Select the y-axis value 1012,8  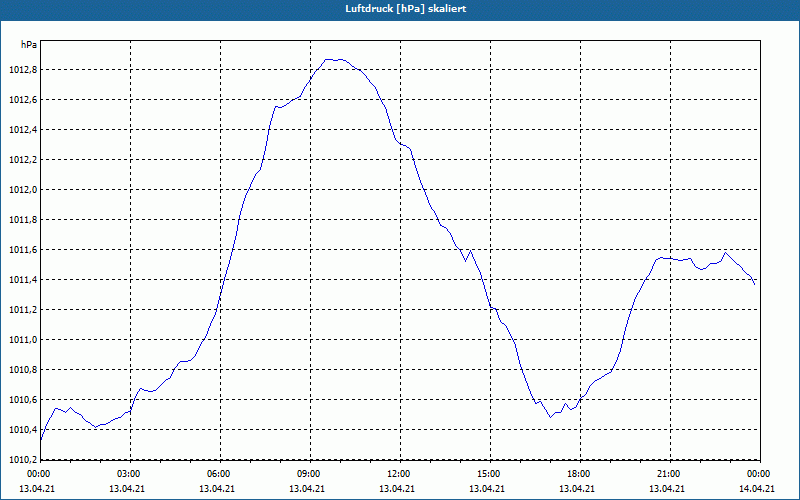tap(23, 70)
